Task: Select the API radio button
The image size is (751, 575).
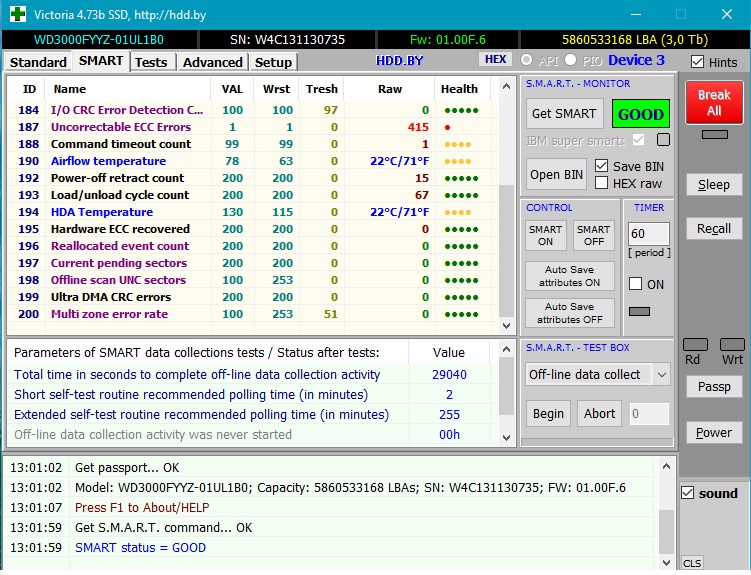Action: (x=526, y=60)
